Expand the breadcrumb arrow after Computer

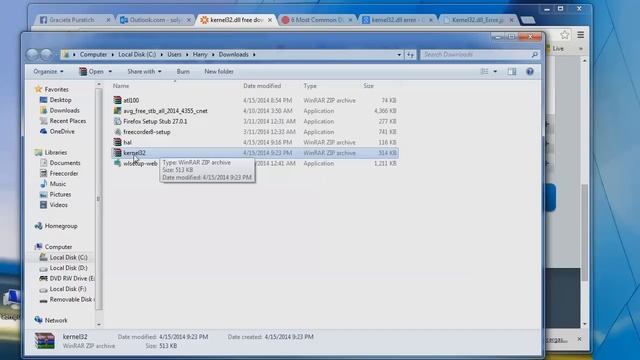112,54
